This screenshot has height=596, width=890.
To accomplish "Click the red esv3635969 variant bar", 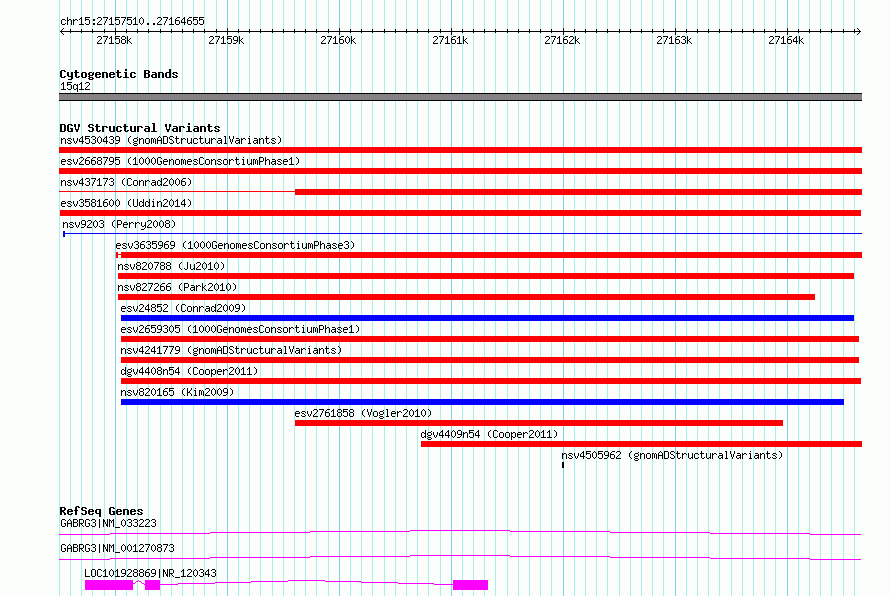I will (489, 255).
